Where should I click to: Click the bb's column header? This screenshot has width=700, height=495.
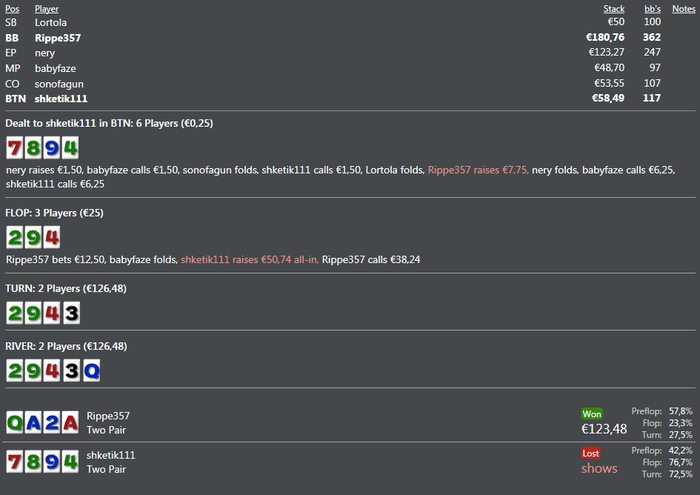point(652,9)
